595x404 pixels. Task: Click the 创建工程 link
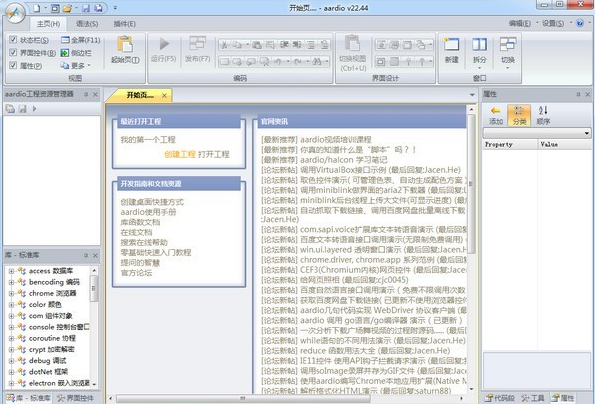(x=180, y=154)
